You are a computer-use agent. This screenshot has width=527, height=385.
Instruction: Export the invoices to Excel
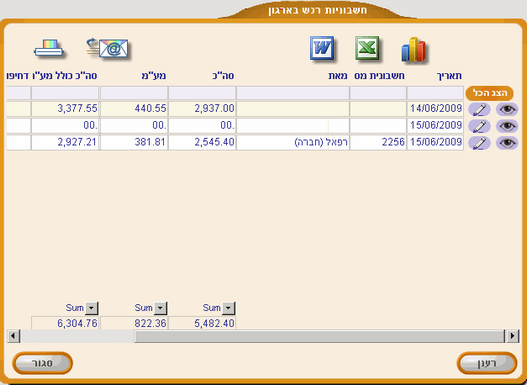pos(367,48)
